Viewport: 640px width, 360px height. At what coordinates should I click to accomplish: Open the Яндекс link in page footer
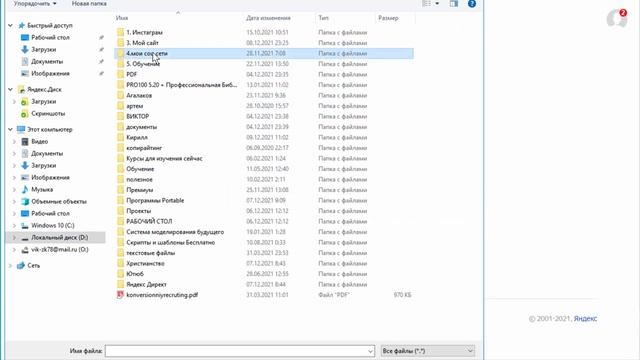tap(585, 319)
